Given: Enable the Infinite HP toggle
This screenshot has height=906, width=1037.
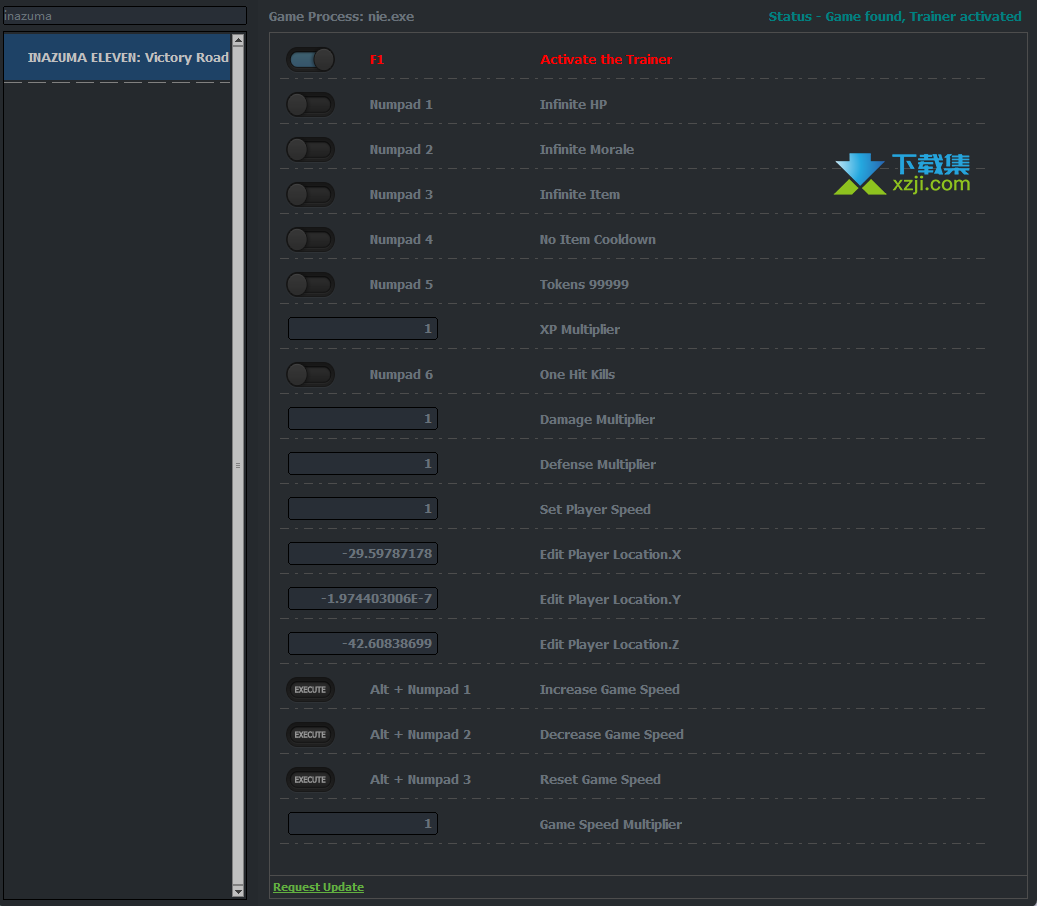Looking at the screenshot, I should 310,105.
